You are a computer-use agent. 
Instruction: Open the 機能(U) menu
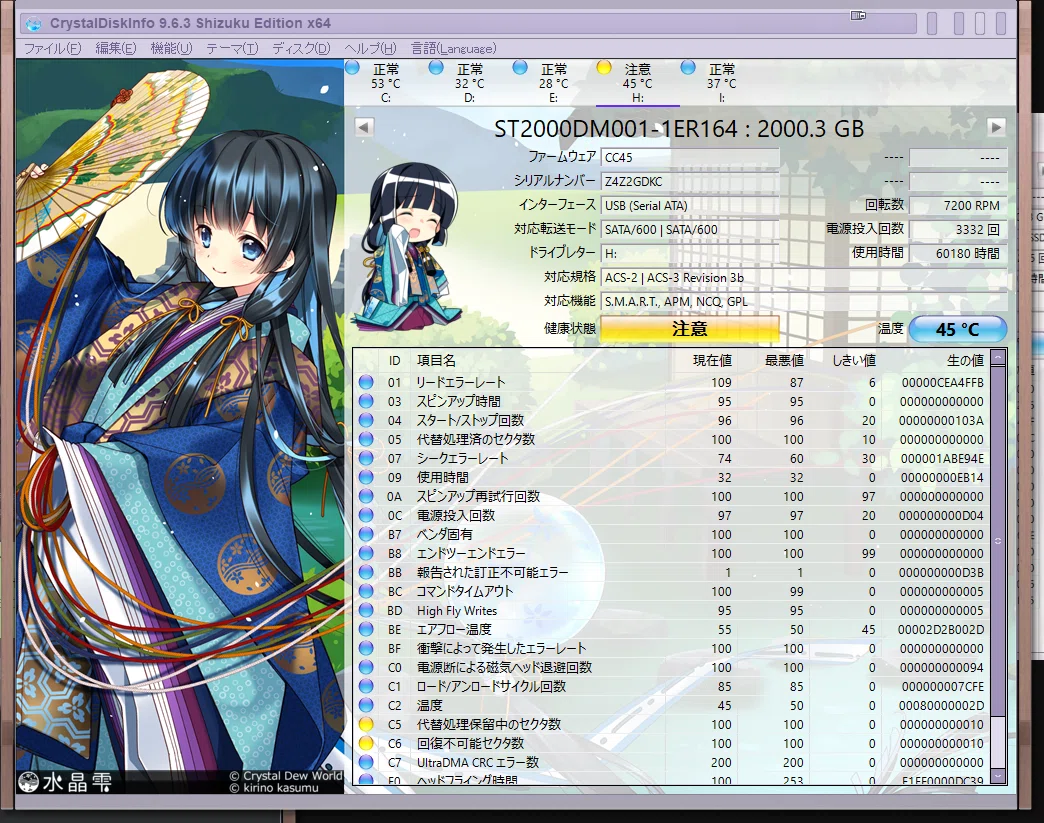[x=171, y=49]
